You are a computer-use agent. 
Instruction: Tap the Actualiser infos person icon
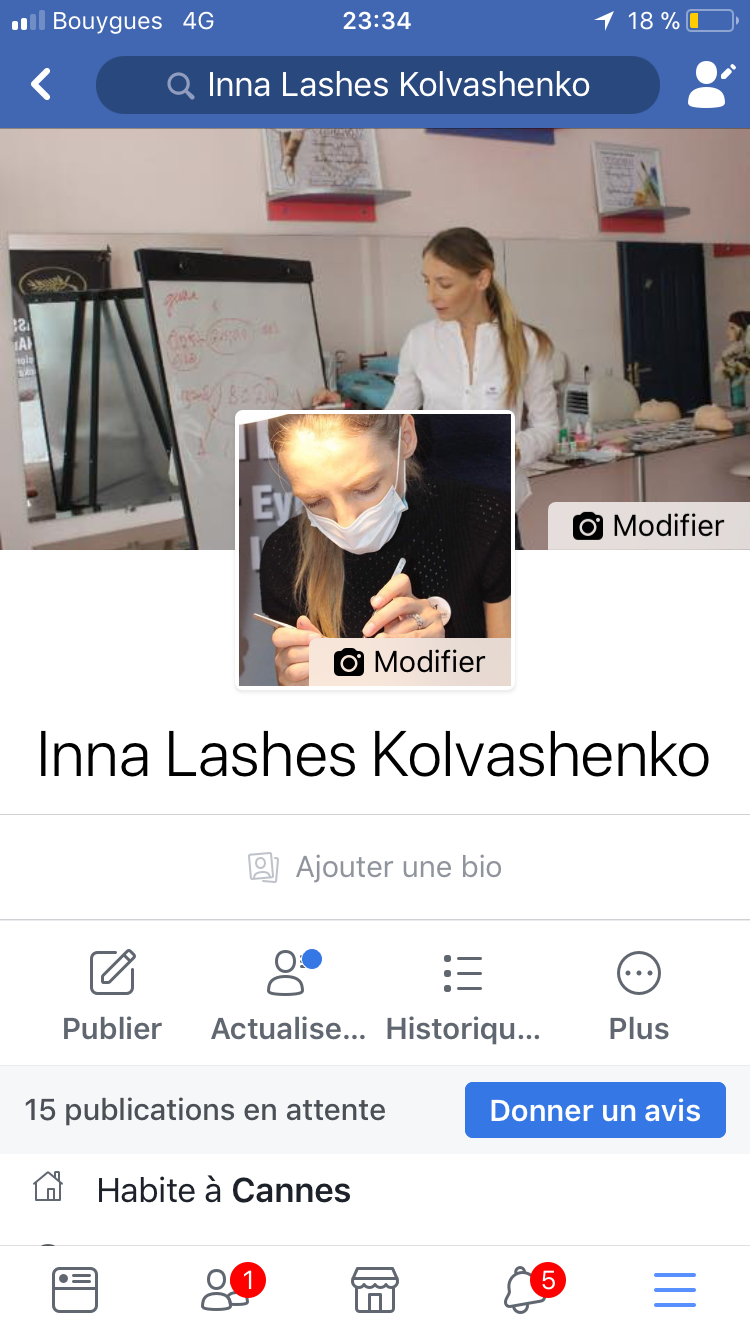tap(289, 973)
